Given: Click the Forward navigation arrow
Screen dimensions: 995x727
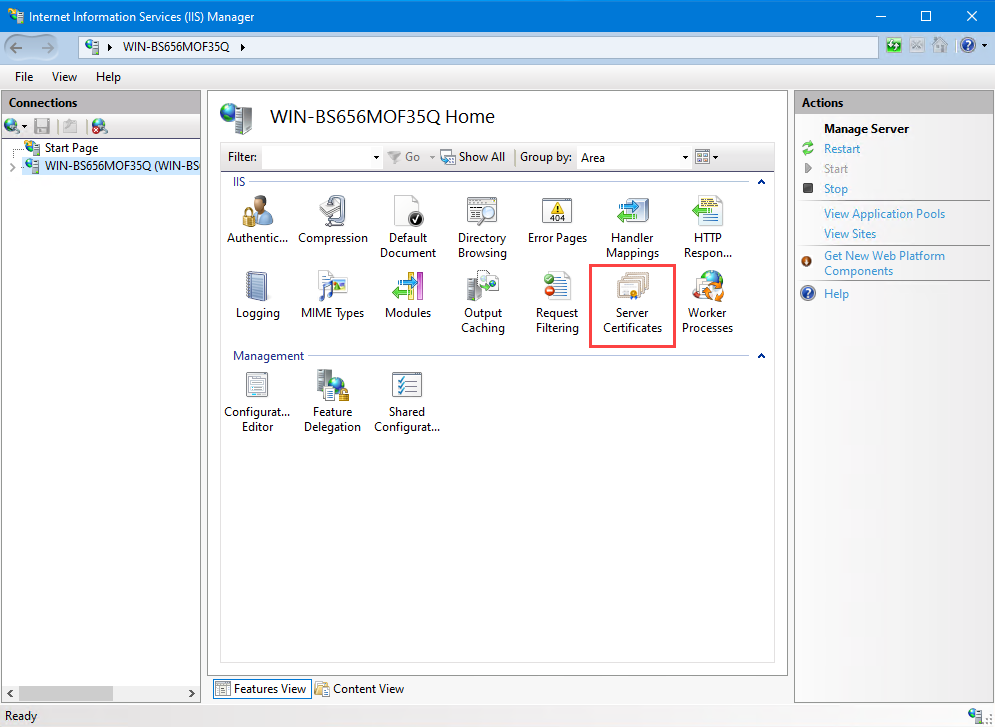Looking at the screenshot, I should [x=48, y=47].
